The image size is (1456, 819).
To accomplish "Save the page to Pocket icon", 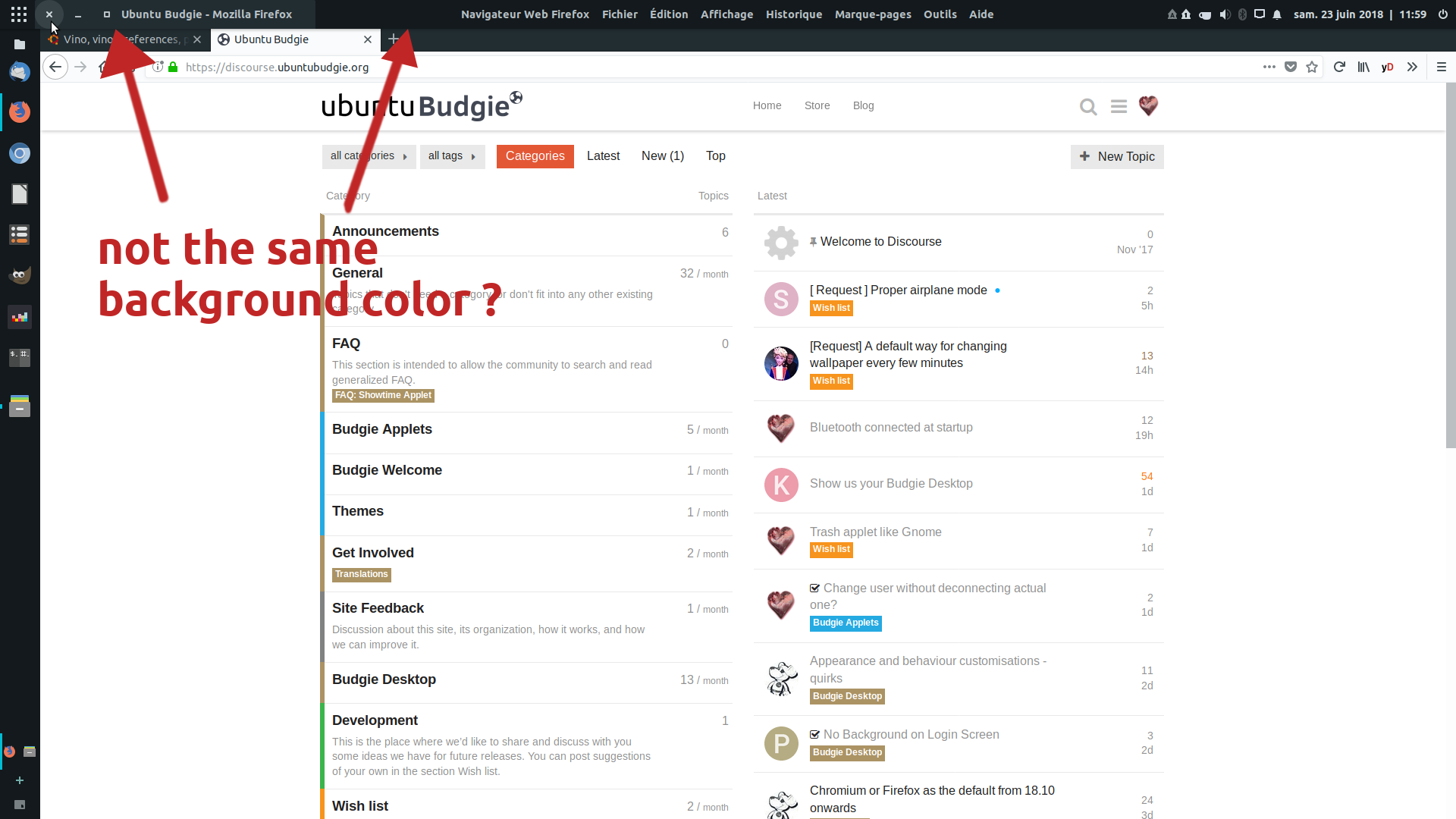I will tap(1291, 67).
